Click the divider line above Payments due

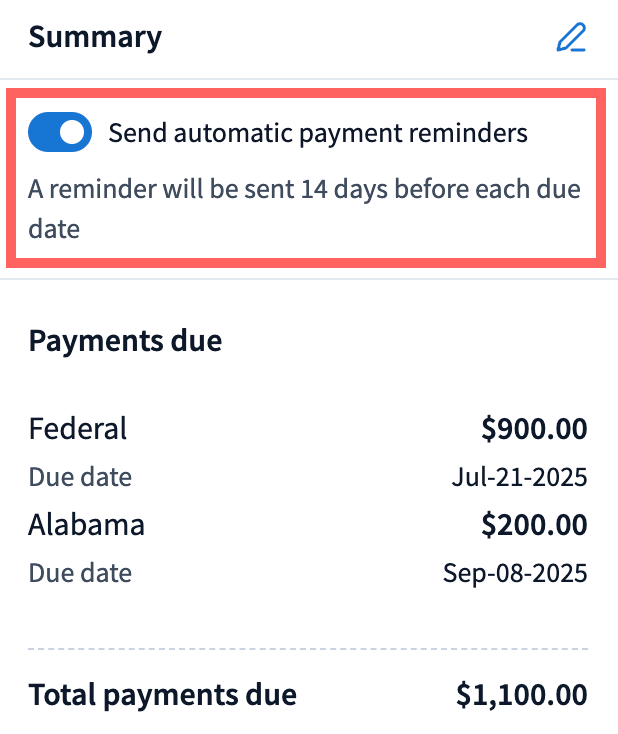coord(308,280)
